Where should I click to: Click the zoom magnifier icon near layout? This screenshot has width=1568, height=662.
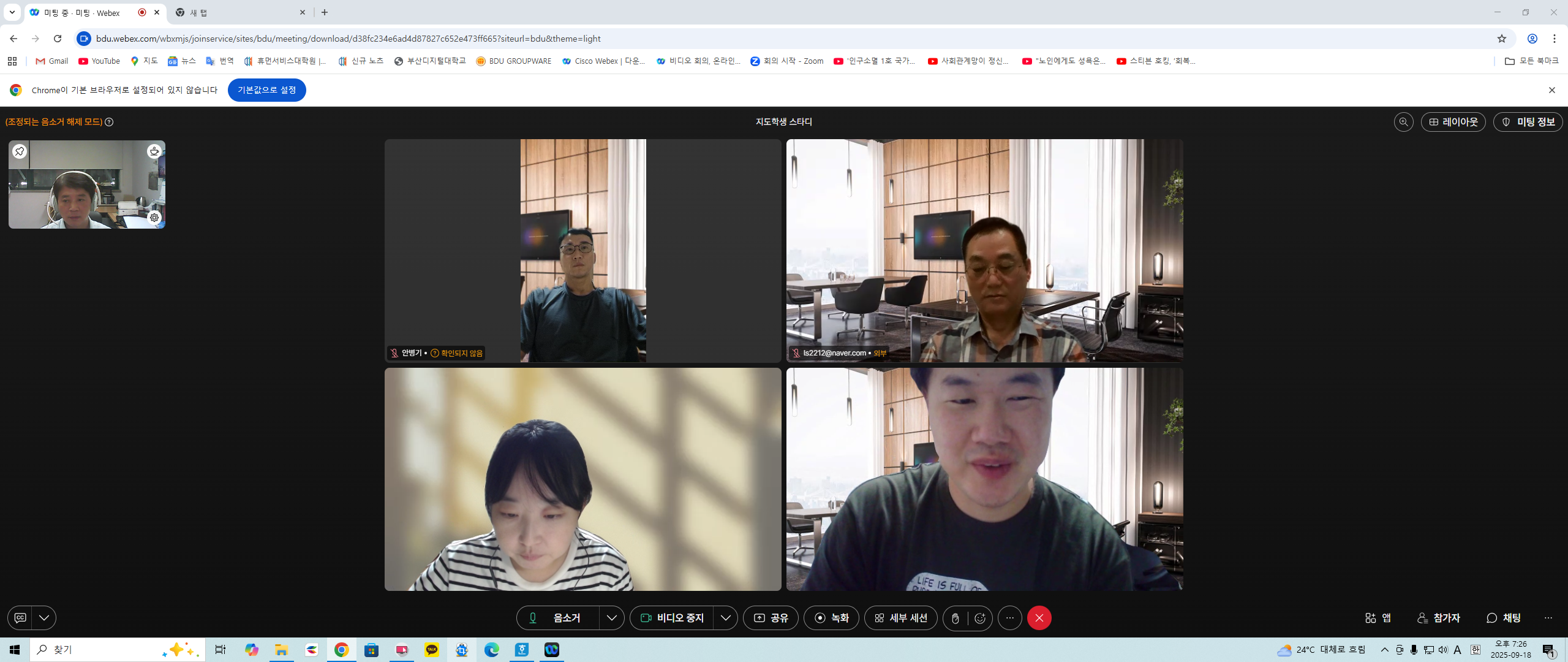tap(1403, 122)
